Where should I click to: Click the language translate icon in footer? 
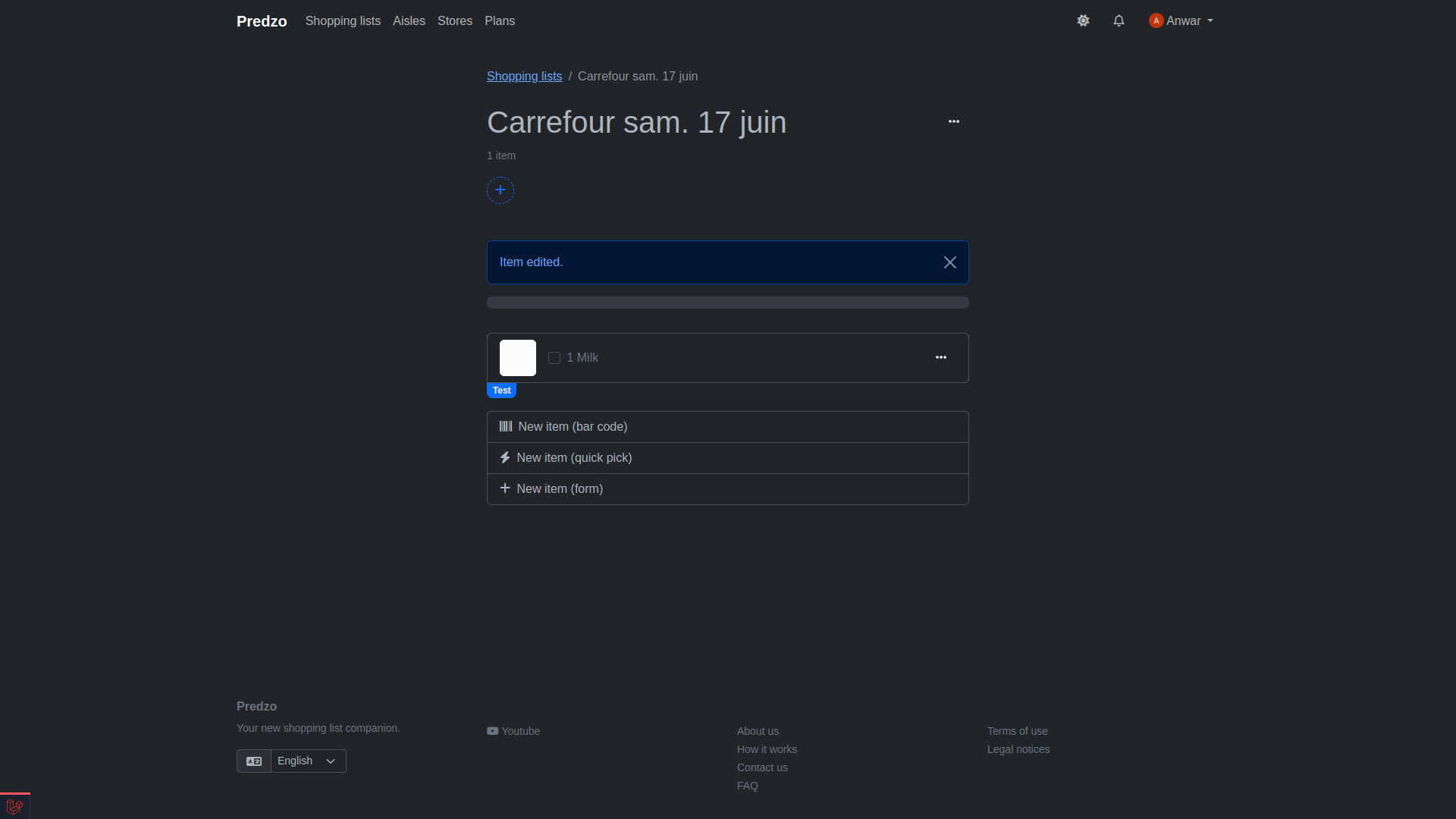pos(254,761)
